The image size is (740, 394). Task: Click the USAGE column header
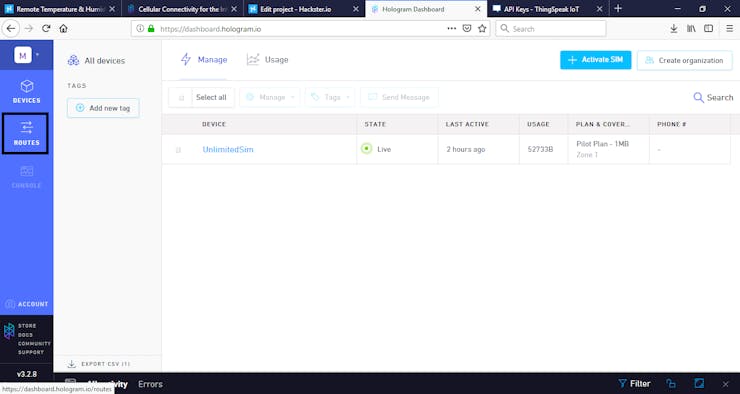[538, 124]
